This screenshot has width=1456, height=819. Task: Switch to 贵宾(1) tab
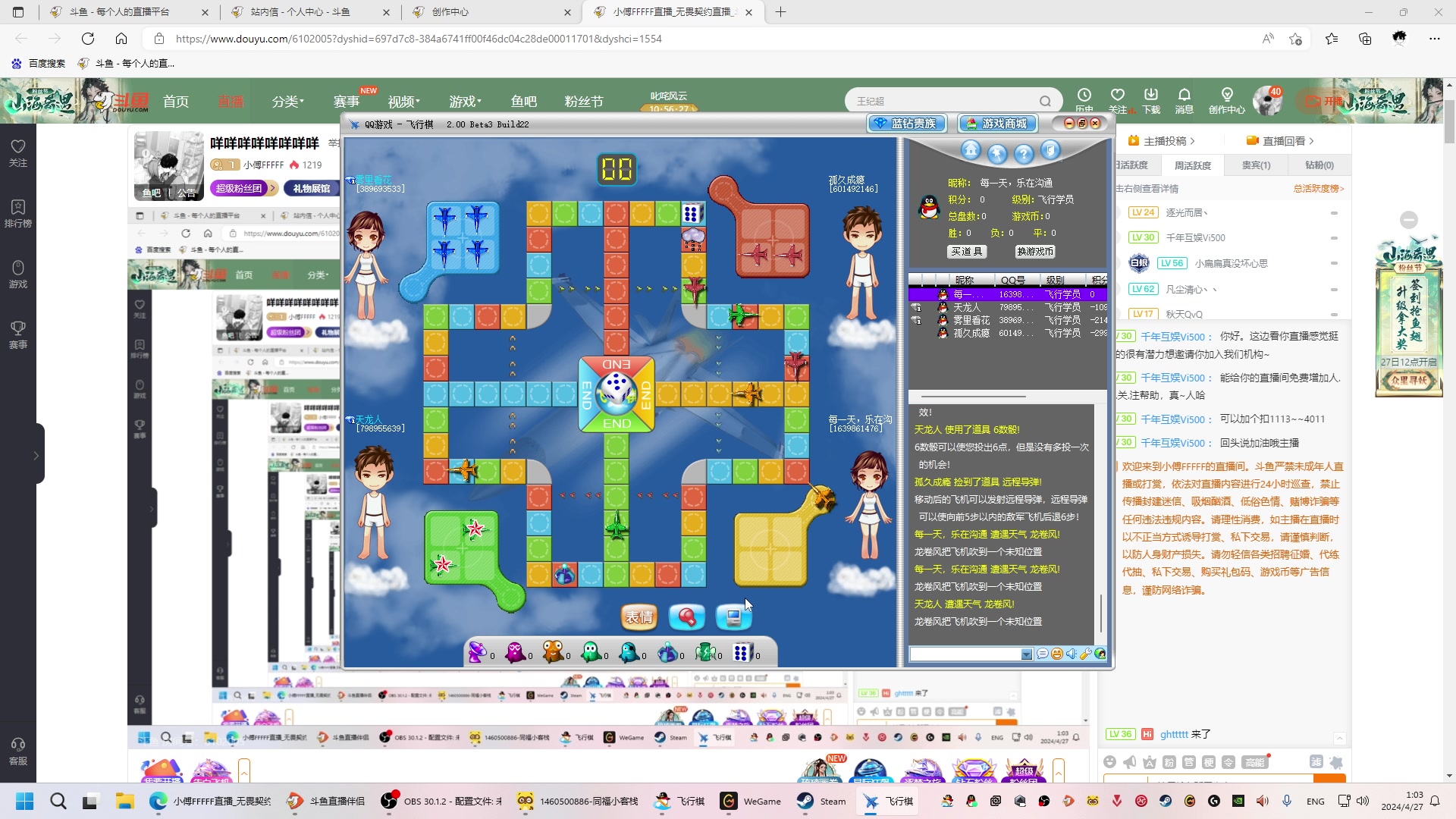[1256, 165]
